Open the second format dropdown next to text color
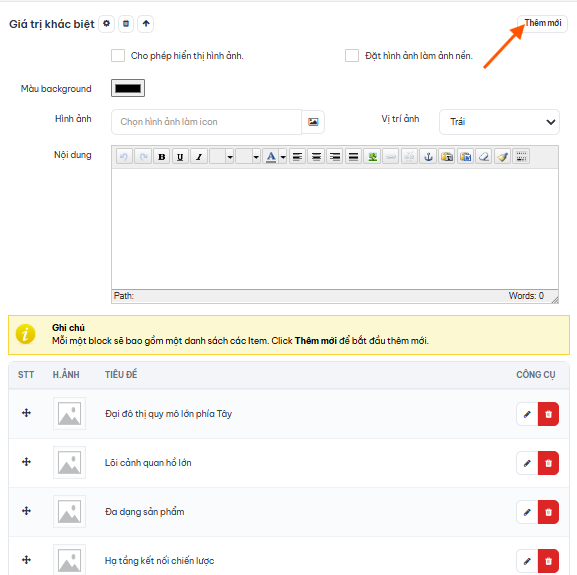The height and width of the screenshot is (575, 577). pos(248,157)
